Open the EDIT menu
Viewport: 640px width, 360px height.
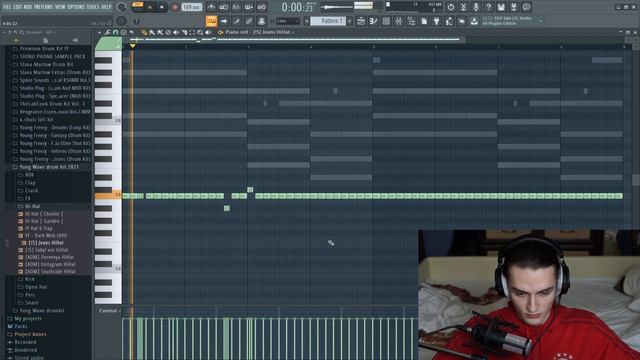pos(18,7)
